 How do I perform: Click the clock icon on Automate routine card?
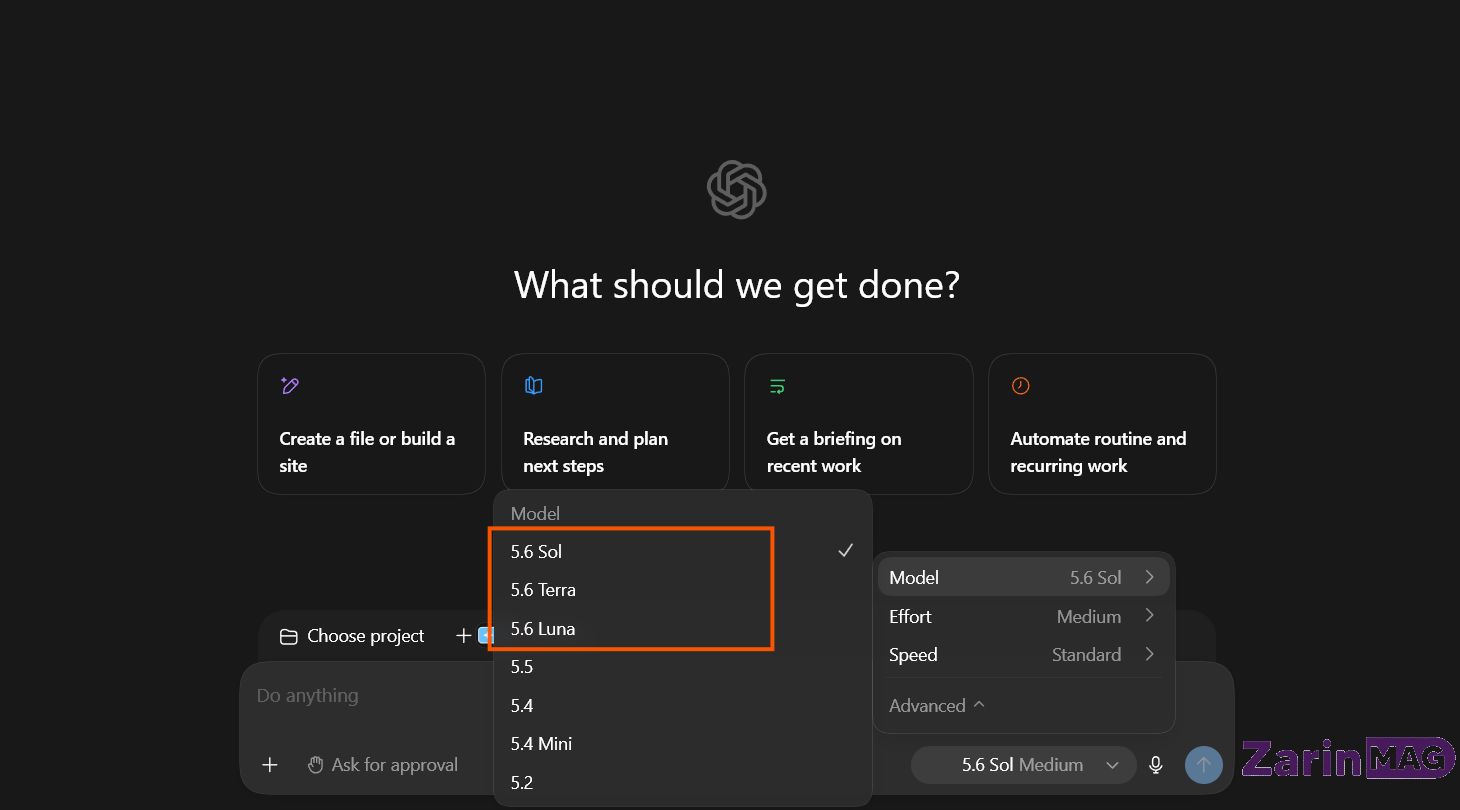point(1020,385)
